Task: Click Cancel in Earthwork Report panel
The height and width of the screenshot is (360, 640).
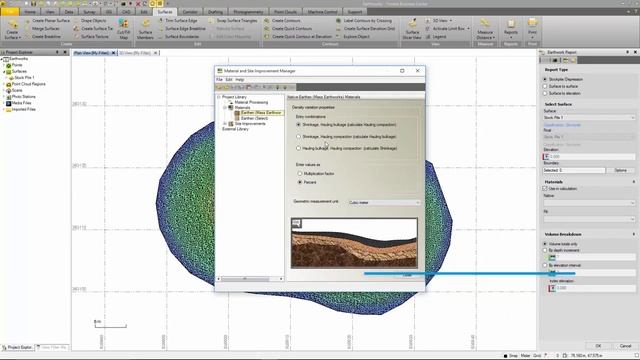Action: click(x=625, y=346)
